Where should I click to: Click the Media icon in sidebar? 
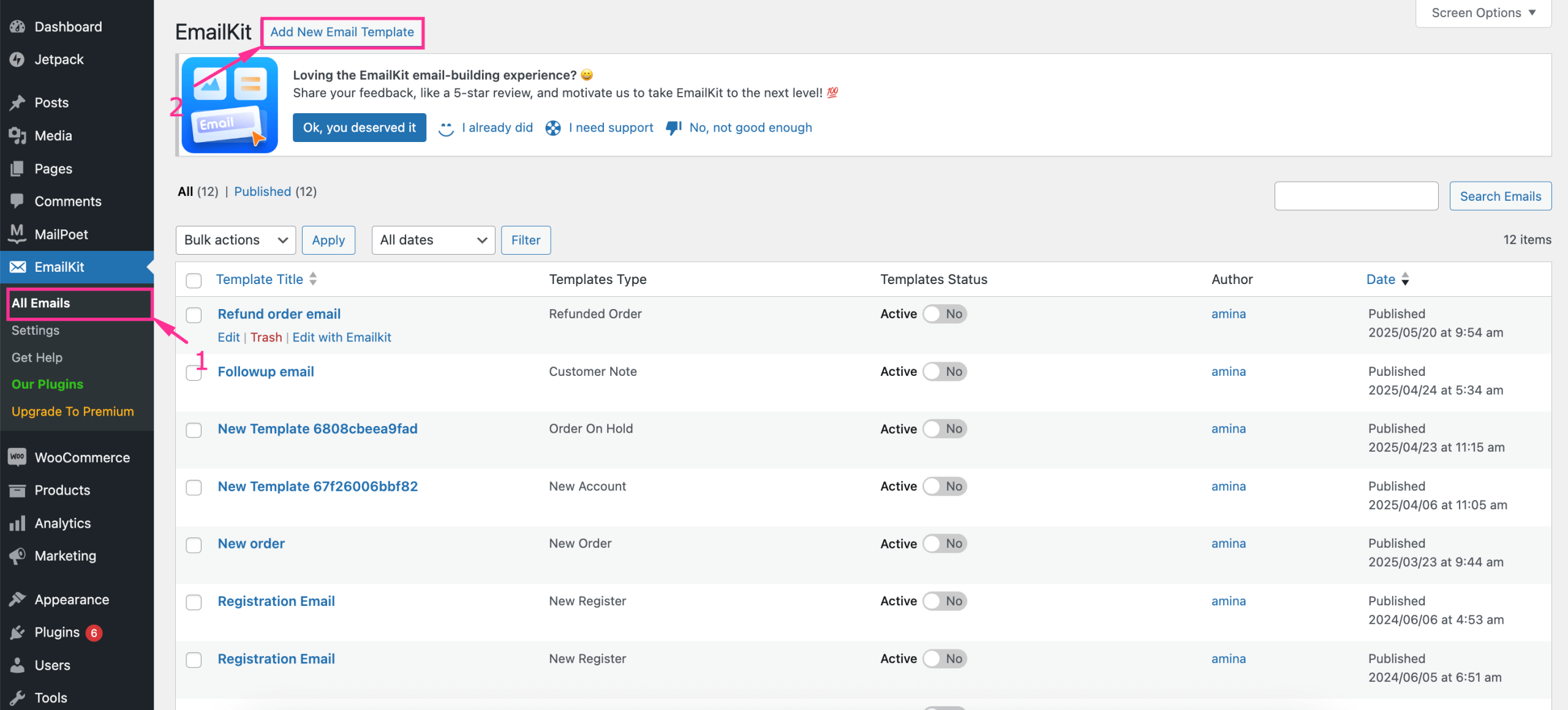[17, 136]
